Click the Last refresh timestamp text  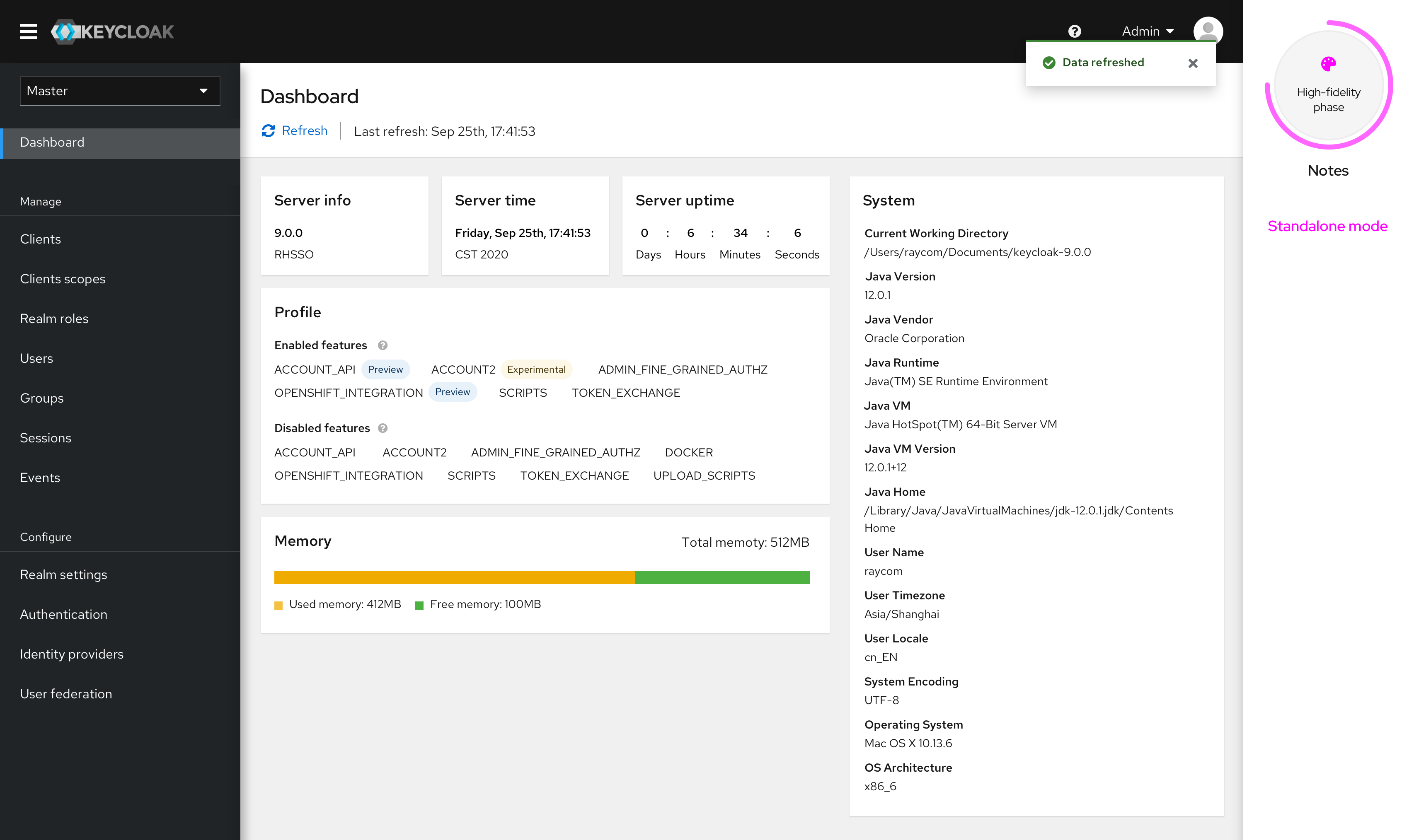[445, 131]
